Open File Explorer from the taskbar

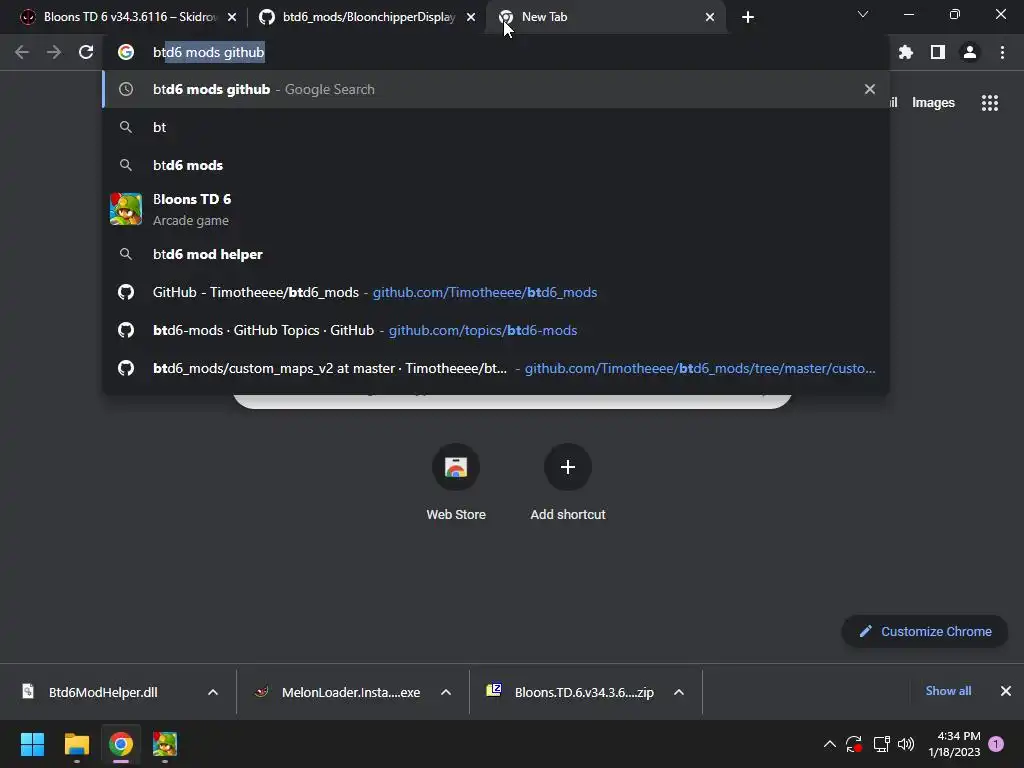pyautogui.click(x=76, y=744)
